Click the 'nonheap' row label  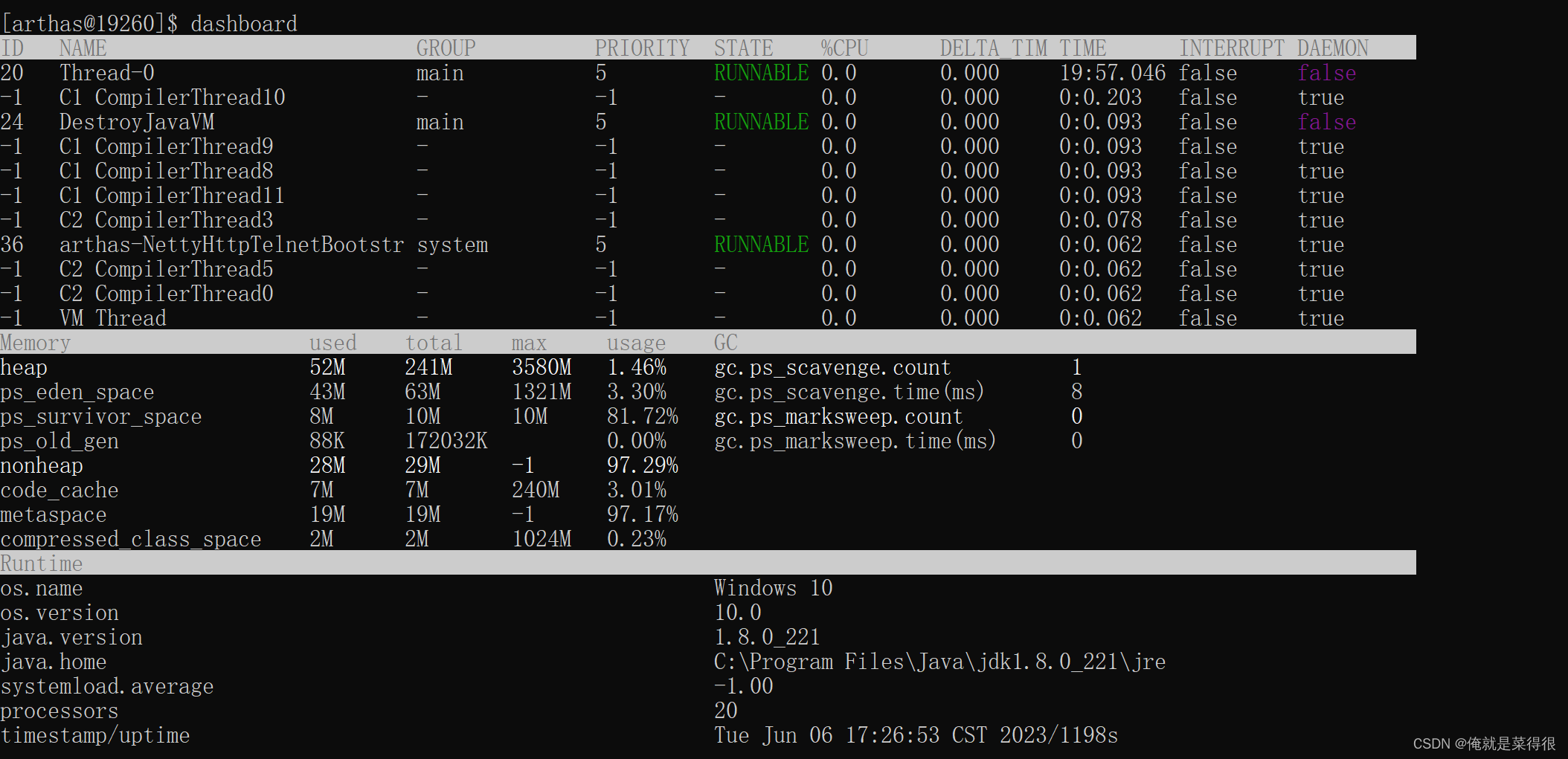point(42,465)
